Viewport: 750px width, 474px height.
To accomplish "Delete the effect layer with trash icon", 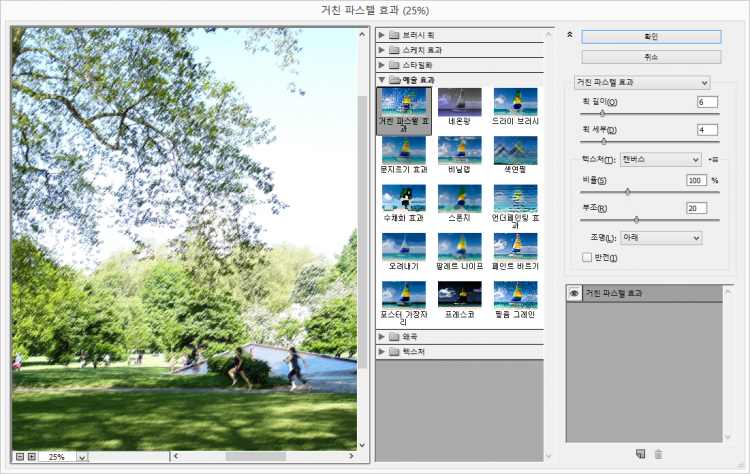I will [x=658, y=454].
